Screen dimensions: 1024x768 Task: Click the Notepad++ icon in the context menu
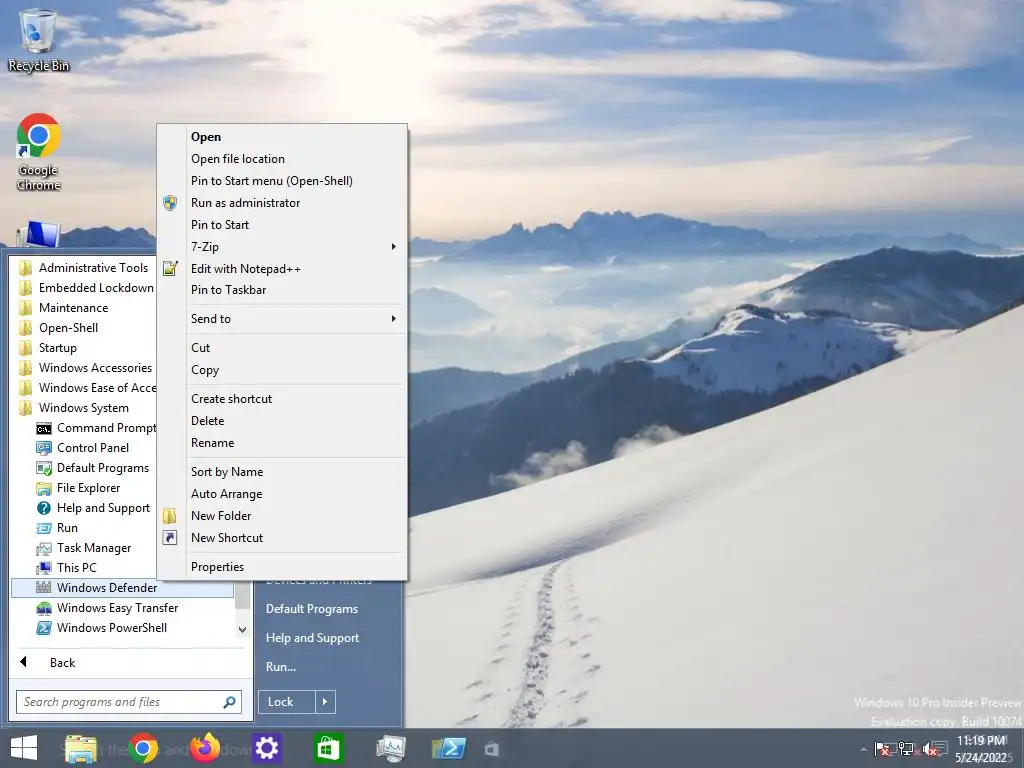[x=170, y=268]
